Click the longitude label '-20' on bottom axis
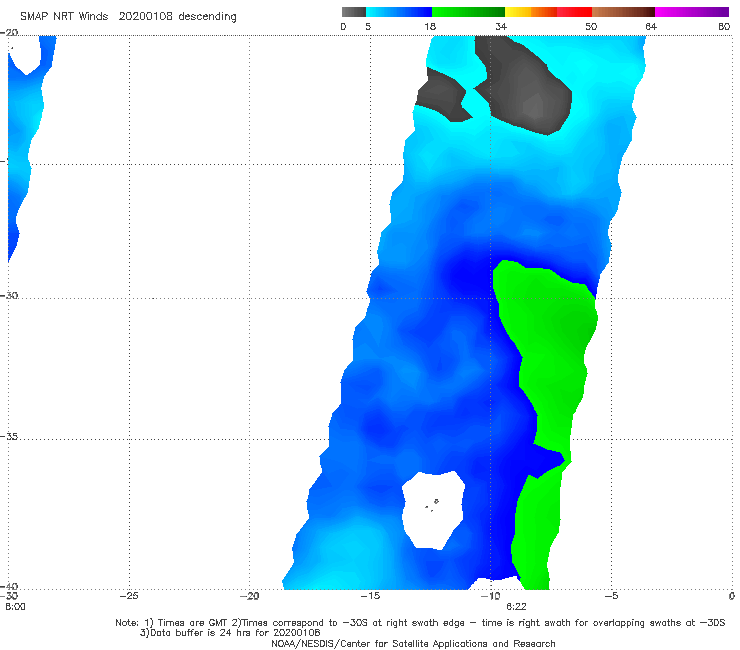The height and width of the screenshot is (650, 740). [249, 596]
